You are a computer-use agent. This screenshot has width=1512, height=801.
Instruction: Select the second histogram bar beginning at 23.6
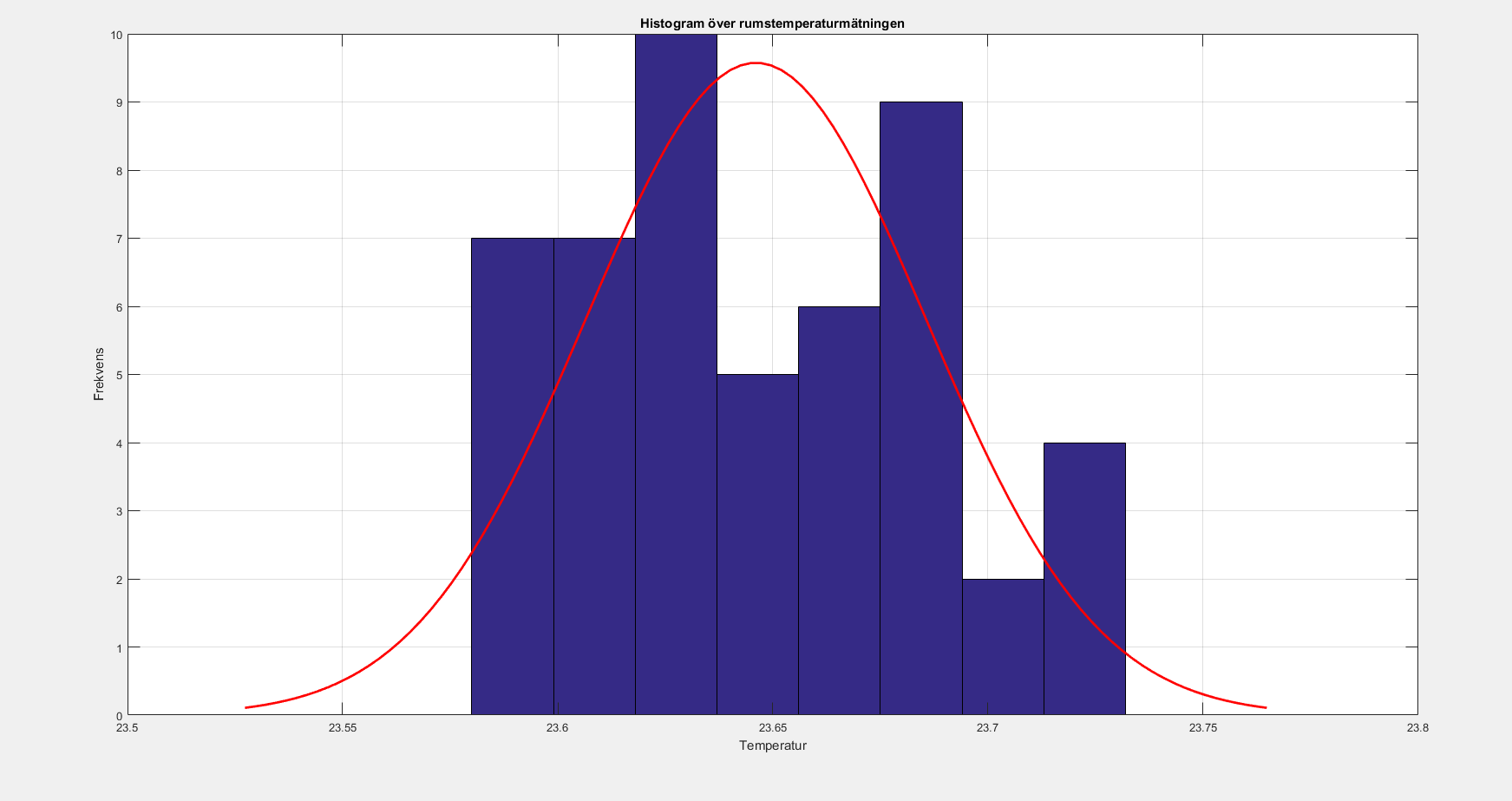(x=594, y=476)
